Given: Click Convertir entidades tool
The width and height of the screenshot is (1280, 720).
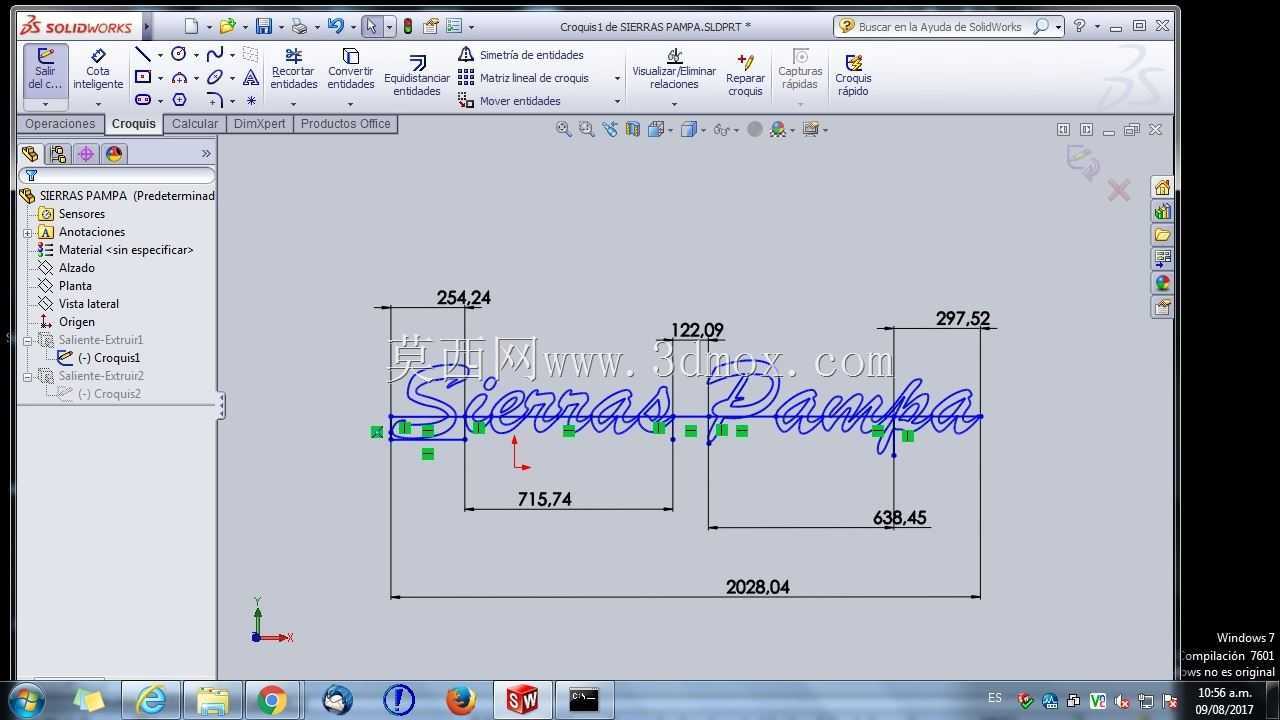Looking at the screenshot, I should 350,69.
